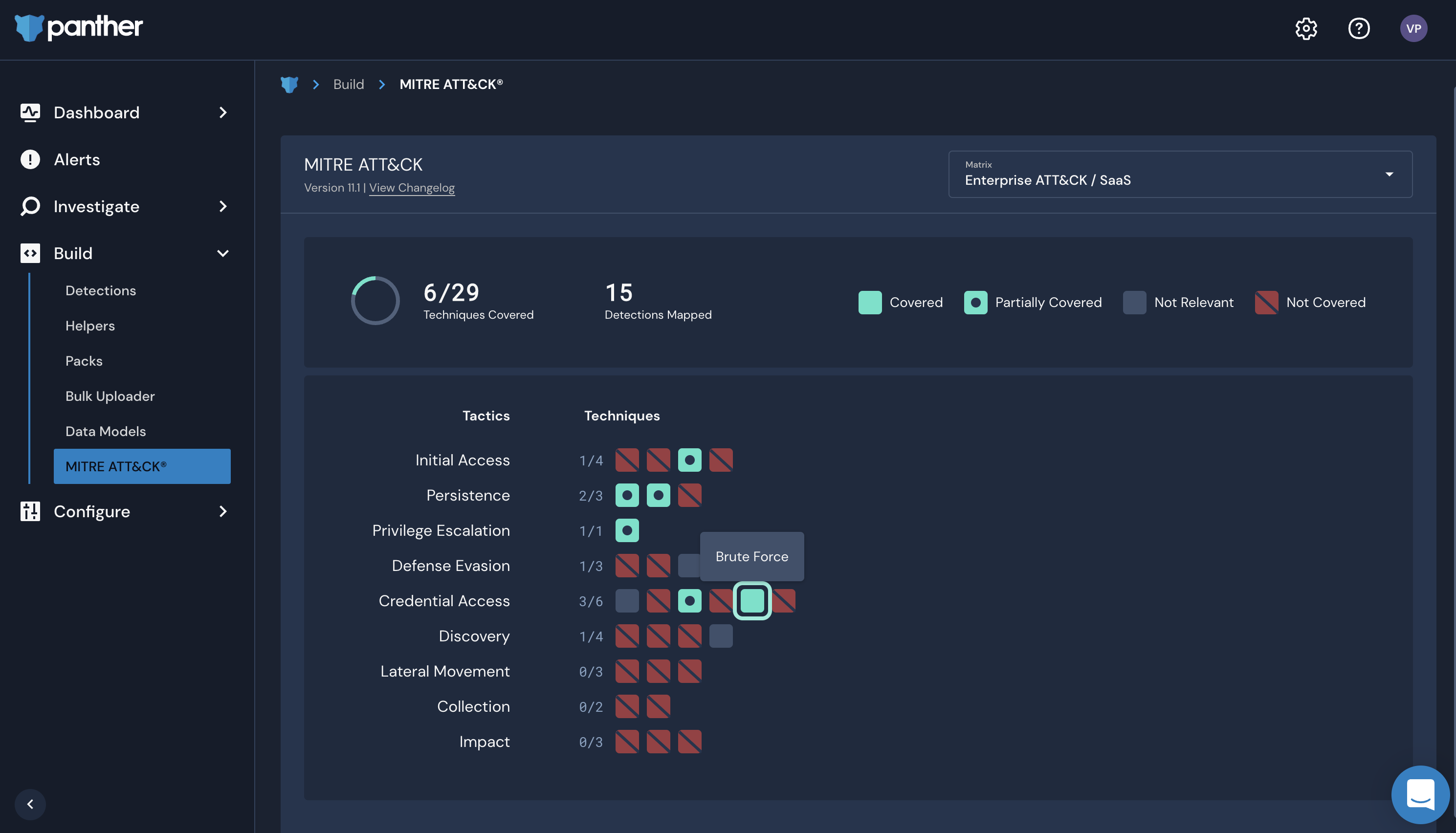Click the Build code icon
This screenshot has height=833, width=1456.
30,253
